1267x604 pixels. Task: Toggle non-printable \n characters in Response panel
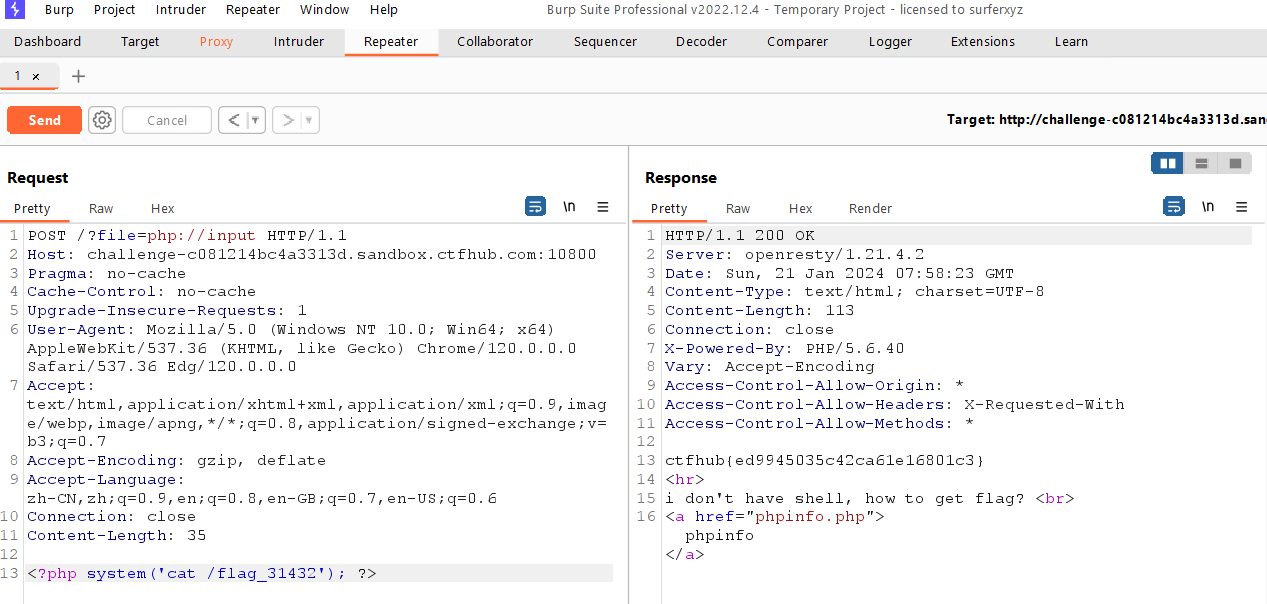(1208, 207)
